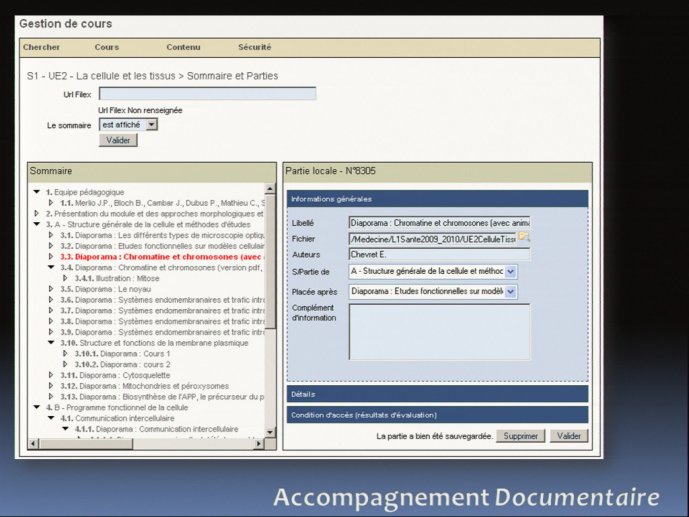Expand the Condition d'accès section
Screen dimensions: 689x517
(437, 415)
